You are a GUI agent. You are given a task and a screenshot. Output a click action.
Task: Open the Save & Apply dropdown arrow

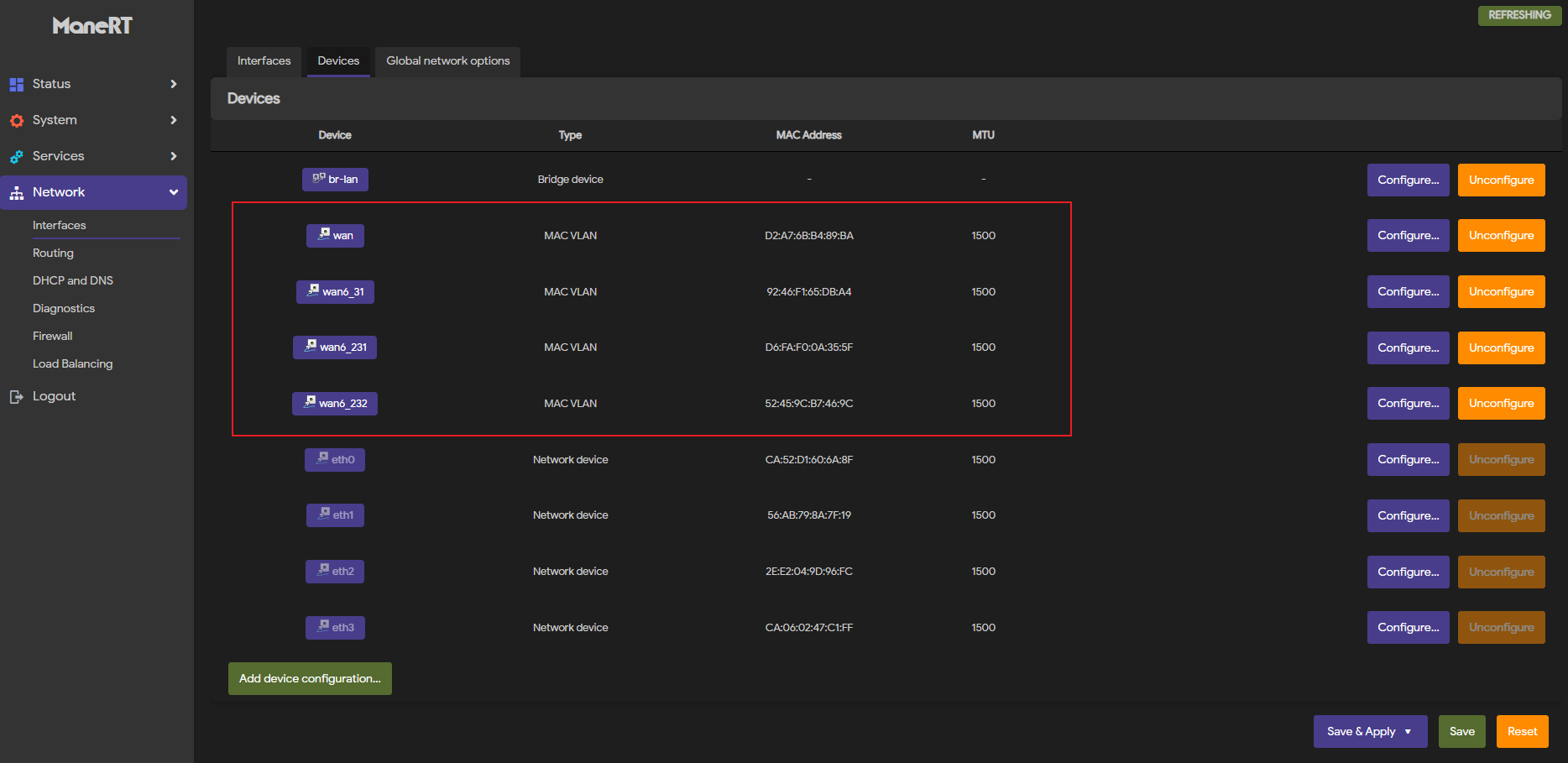1408,731
